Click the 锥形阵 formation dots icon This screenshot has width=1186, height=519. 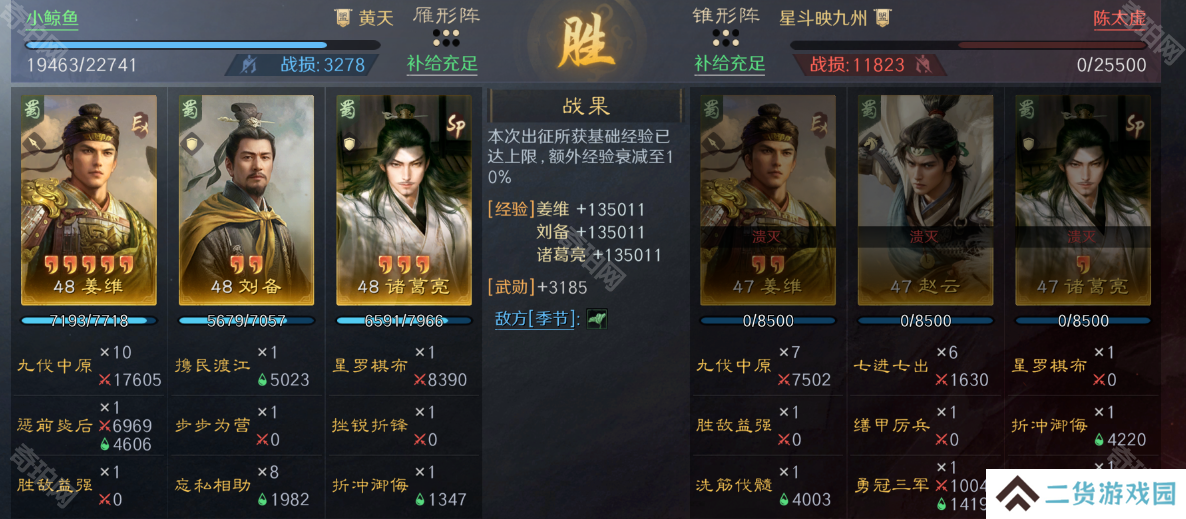click(x=726, y=38)
